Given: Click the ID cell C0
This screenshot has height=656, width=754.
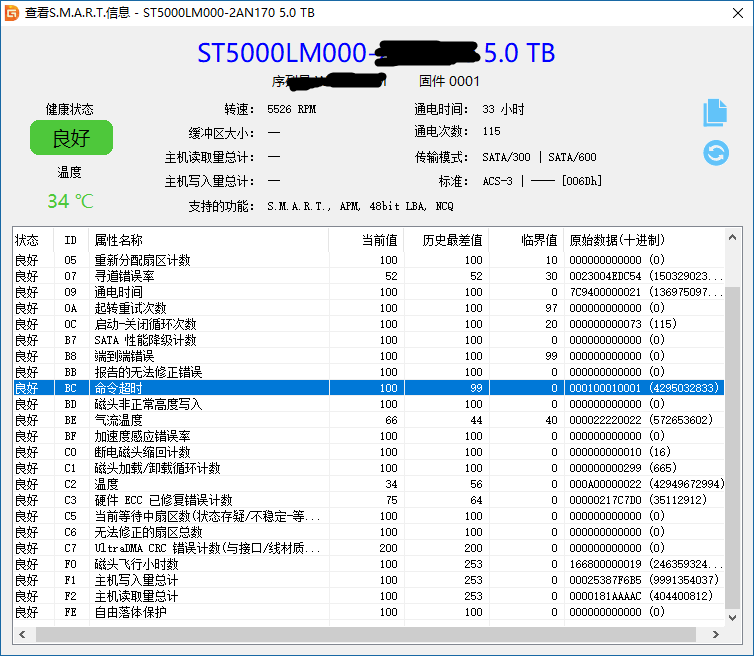Looking at the screenshot, I should pos(70,452).
